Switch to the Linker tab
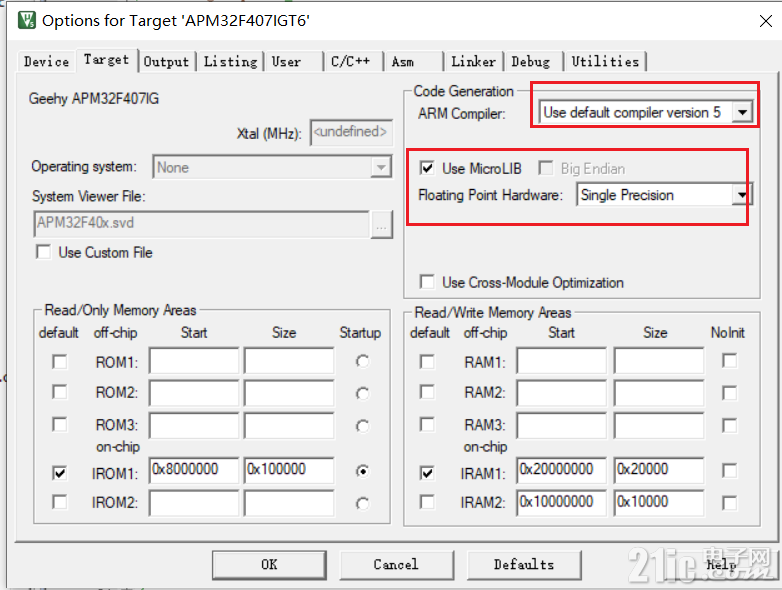 473,62
